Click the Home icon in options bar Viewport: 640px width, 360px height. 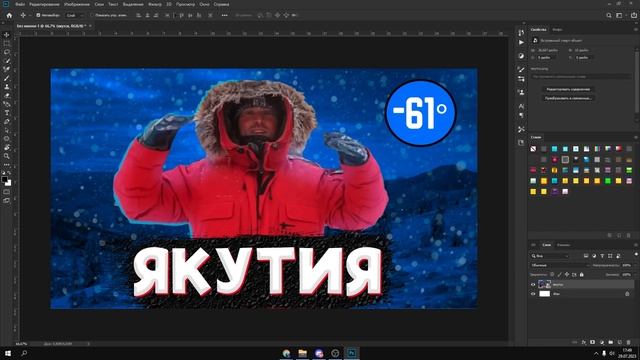point(9,15)
